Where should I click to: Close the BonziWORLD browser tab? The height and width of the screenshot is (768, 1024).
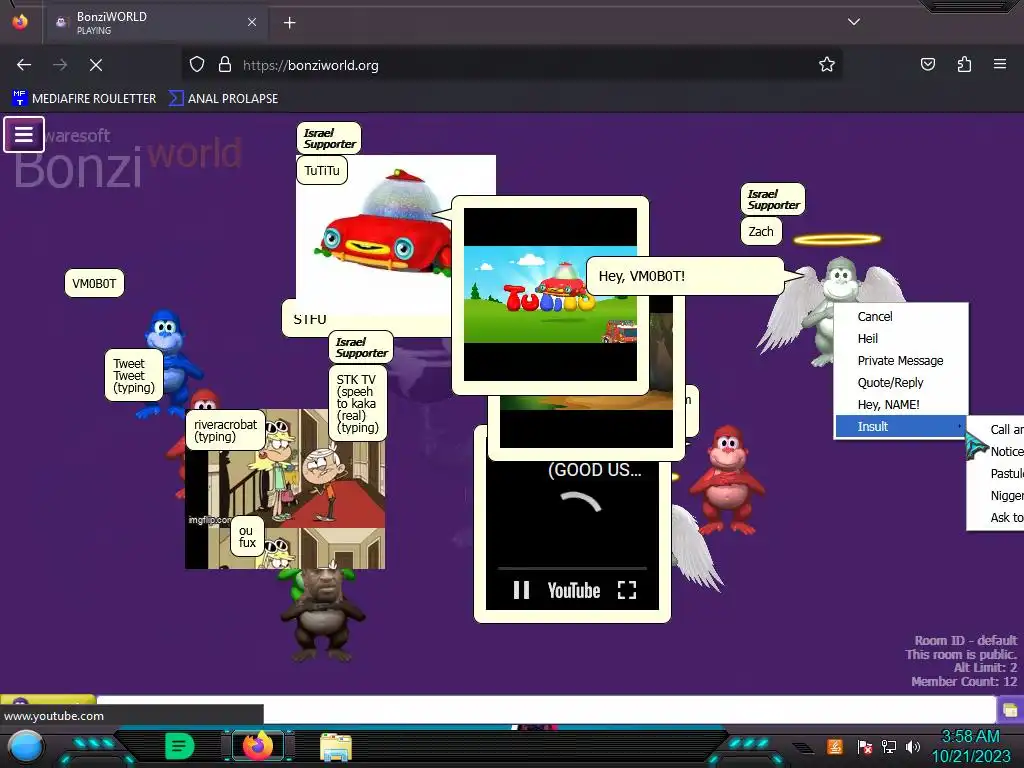point(252,22)
